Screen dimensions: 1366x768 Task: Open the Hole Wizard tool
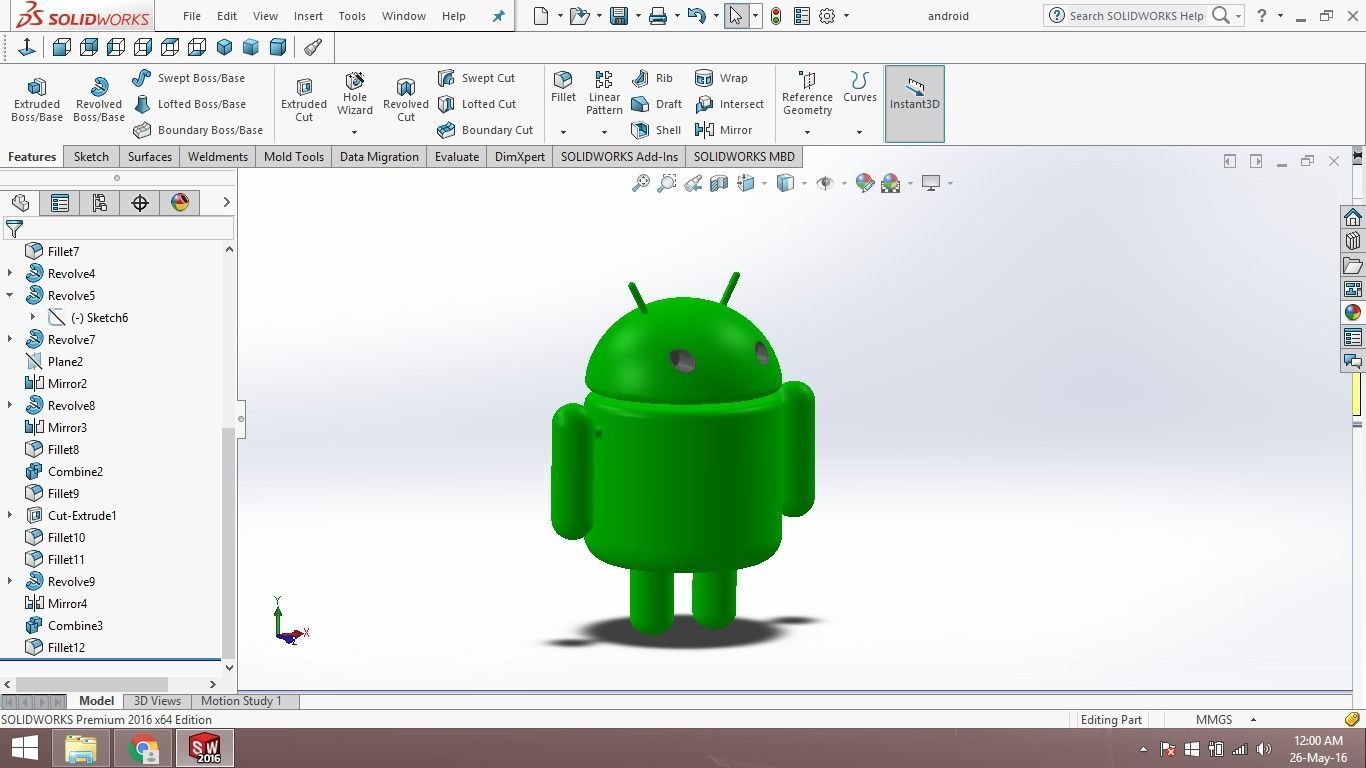[355, 93]
